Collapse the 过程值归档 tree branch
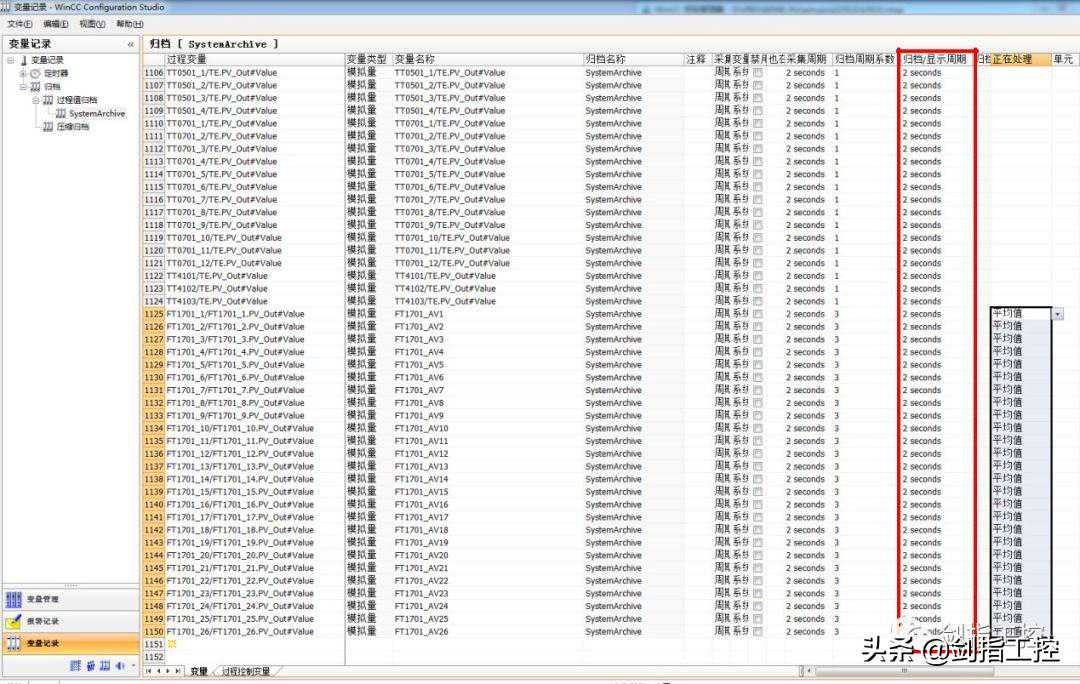The image size is (1080, 684). (35, 100)
